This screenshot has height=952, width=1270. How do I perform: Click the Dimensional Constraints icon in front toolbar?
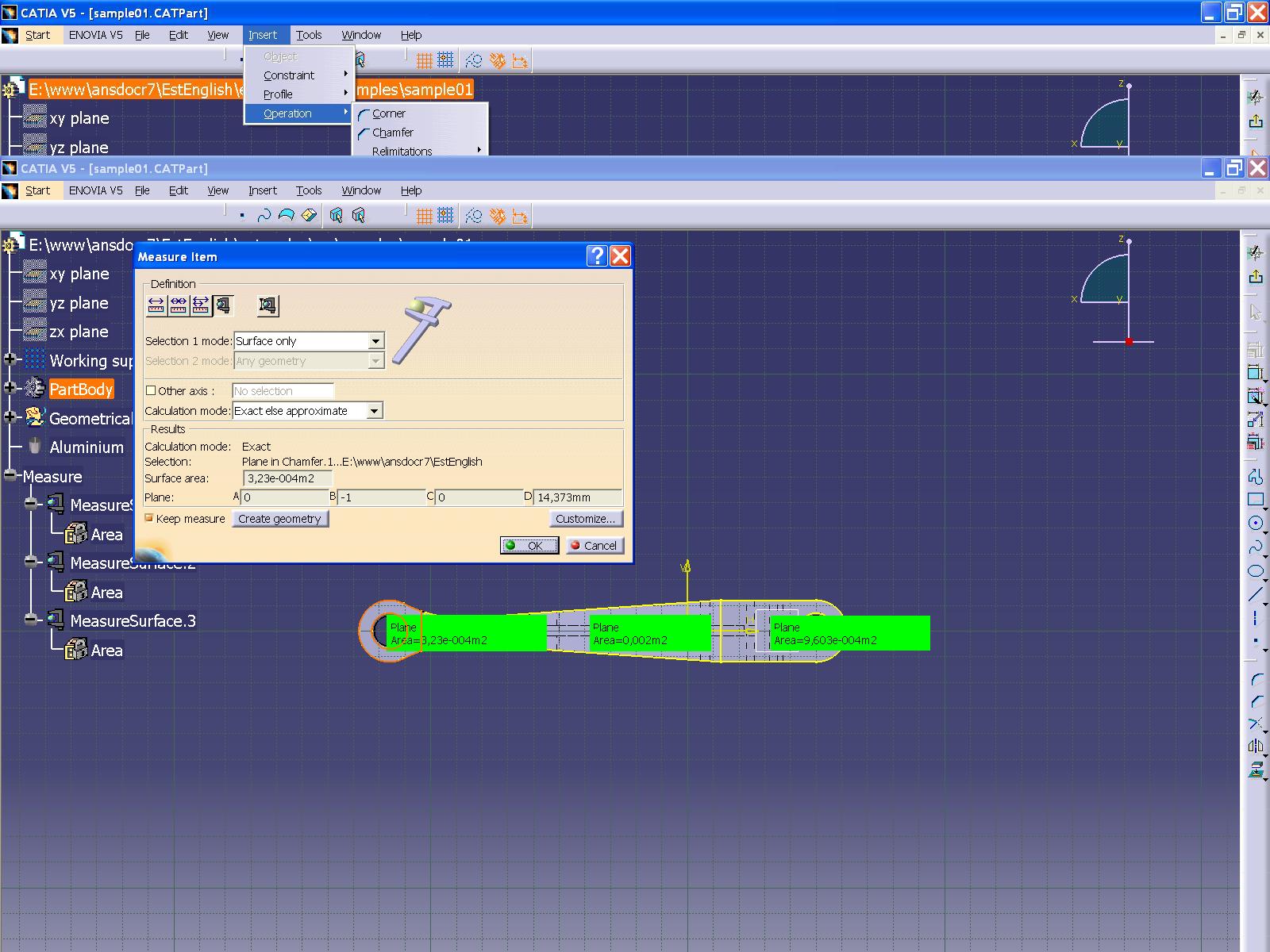click(x=520, y=216)
